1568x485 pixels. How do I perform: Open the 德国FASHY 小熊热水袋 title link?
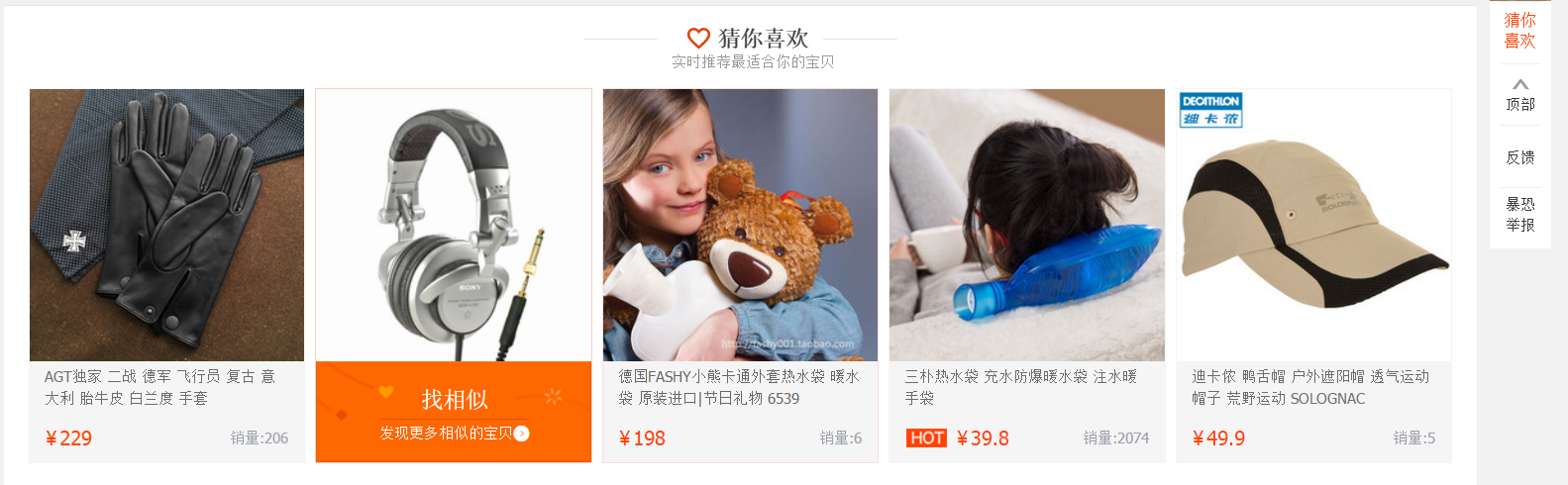point(739,387)
